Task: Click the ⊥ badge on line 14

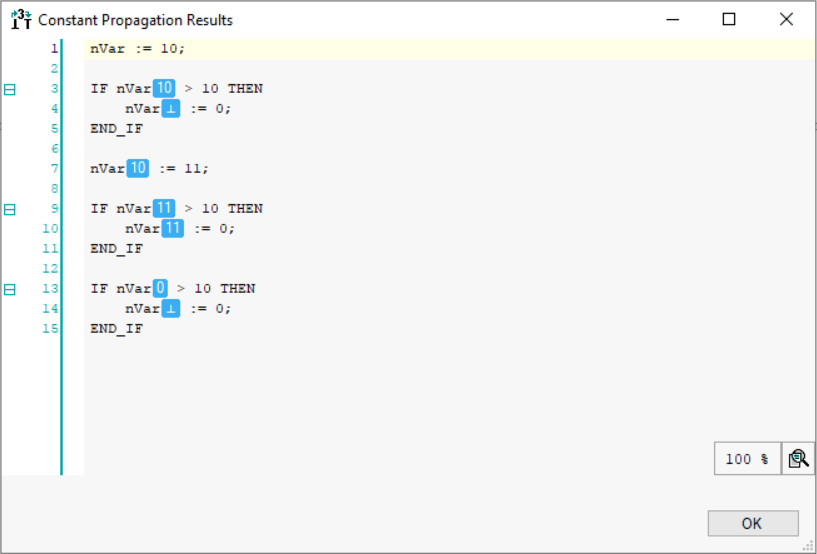Action: tap(170, 309)
